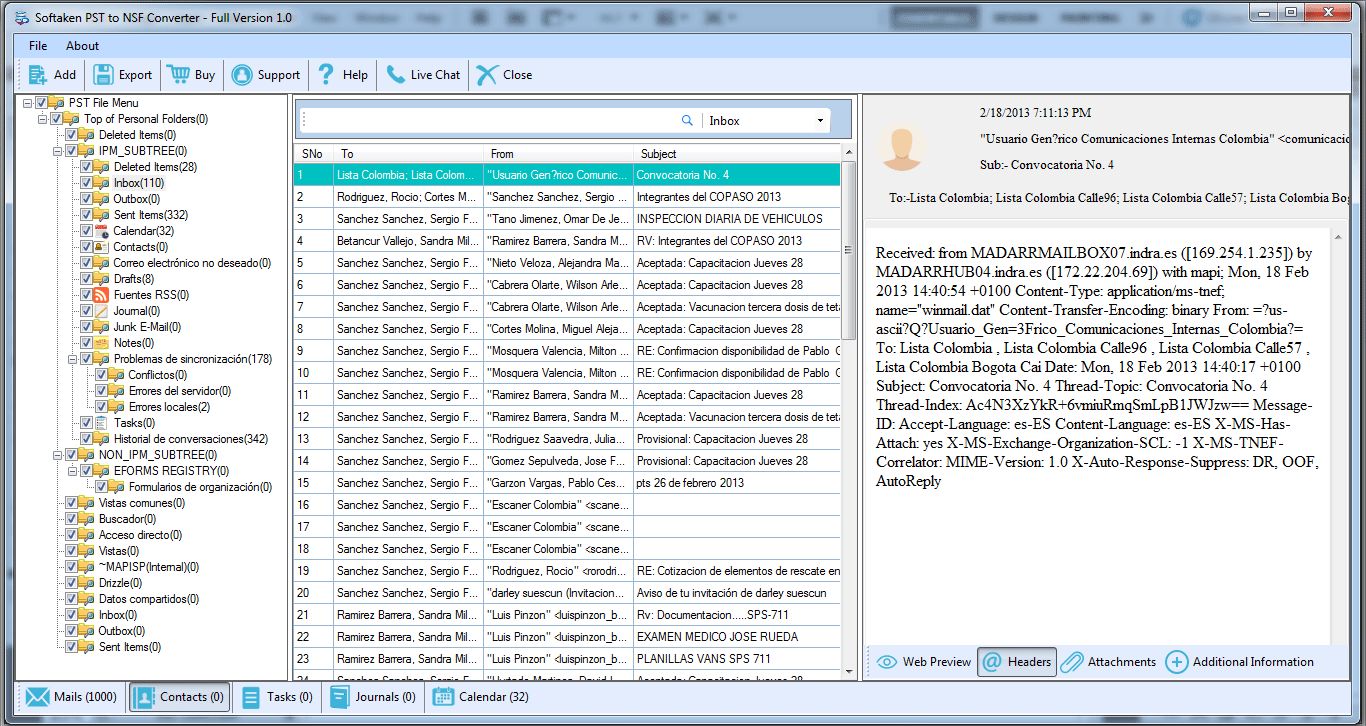Click the Help question mark icon
The width and height of the screenshot is (1366, 726).
point(326,74)
